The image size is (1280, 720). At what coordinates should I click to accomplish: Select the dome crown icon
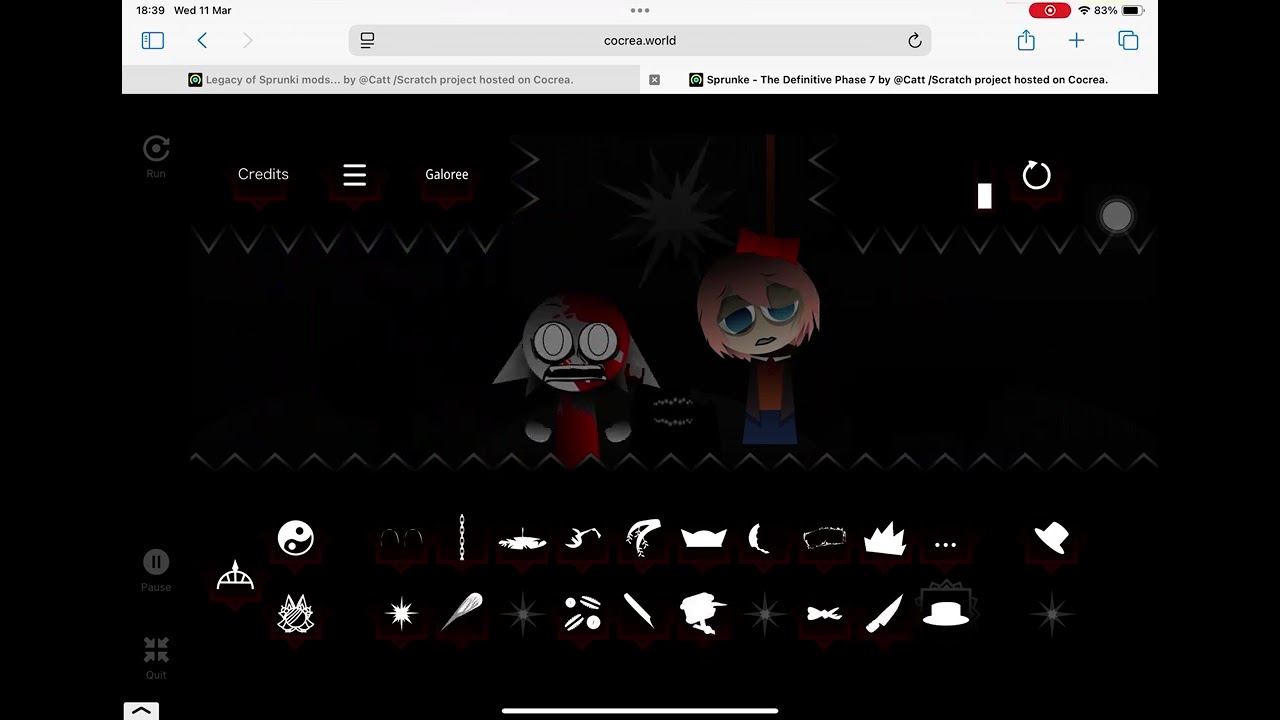click(235, 575)
